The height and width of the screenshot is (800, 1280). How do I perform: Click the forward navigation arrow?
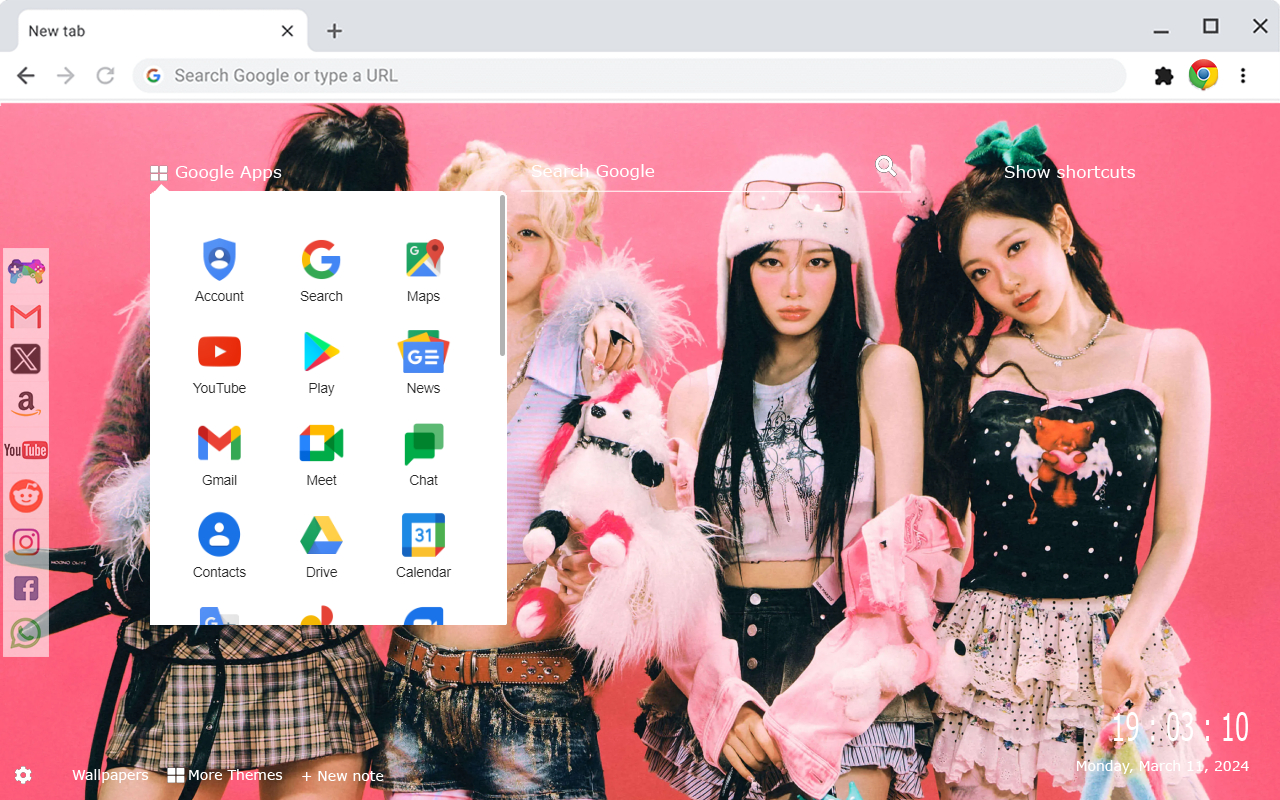click(66, 76)
